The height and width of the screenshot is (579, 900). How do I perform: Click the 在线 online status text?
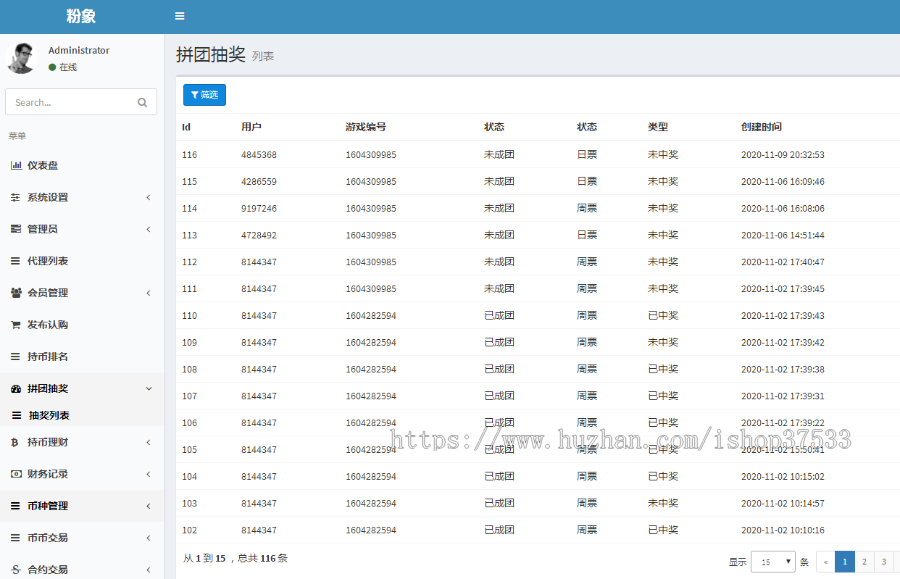(x=68, y=67)
